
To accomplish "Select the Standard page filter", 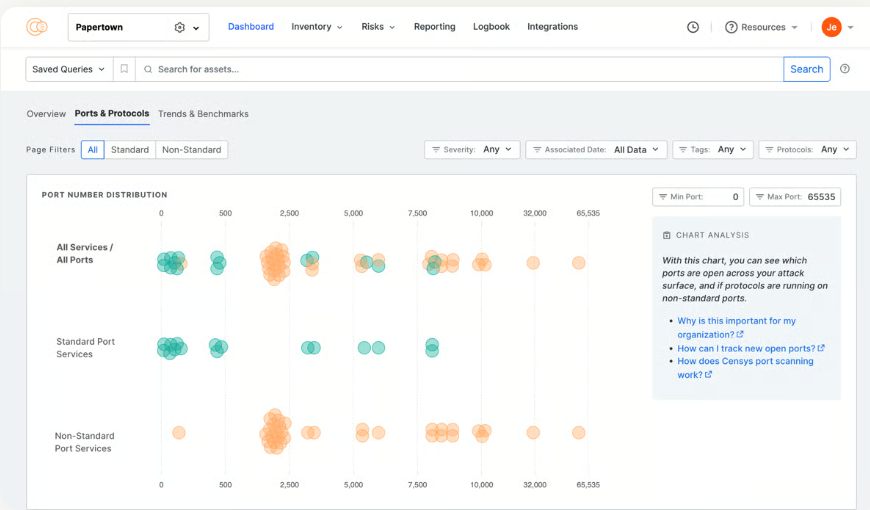I will (x=130, y=150).
